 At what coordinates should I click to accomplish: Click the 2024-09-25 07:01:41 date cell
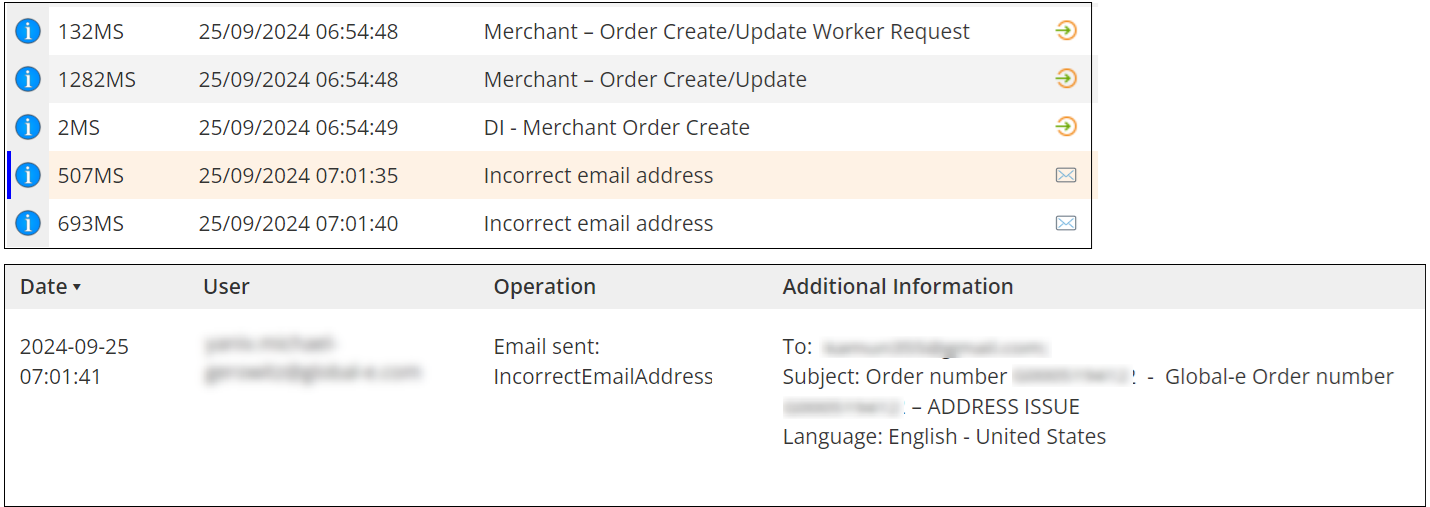[x=74, y=362]
